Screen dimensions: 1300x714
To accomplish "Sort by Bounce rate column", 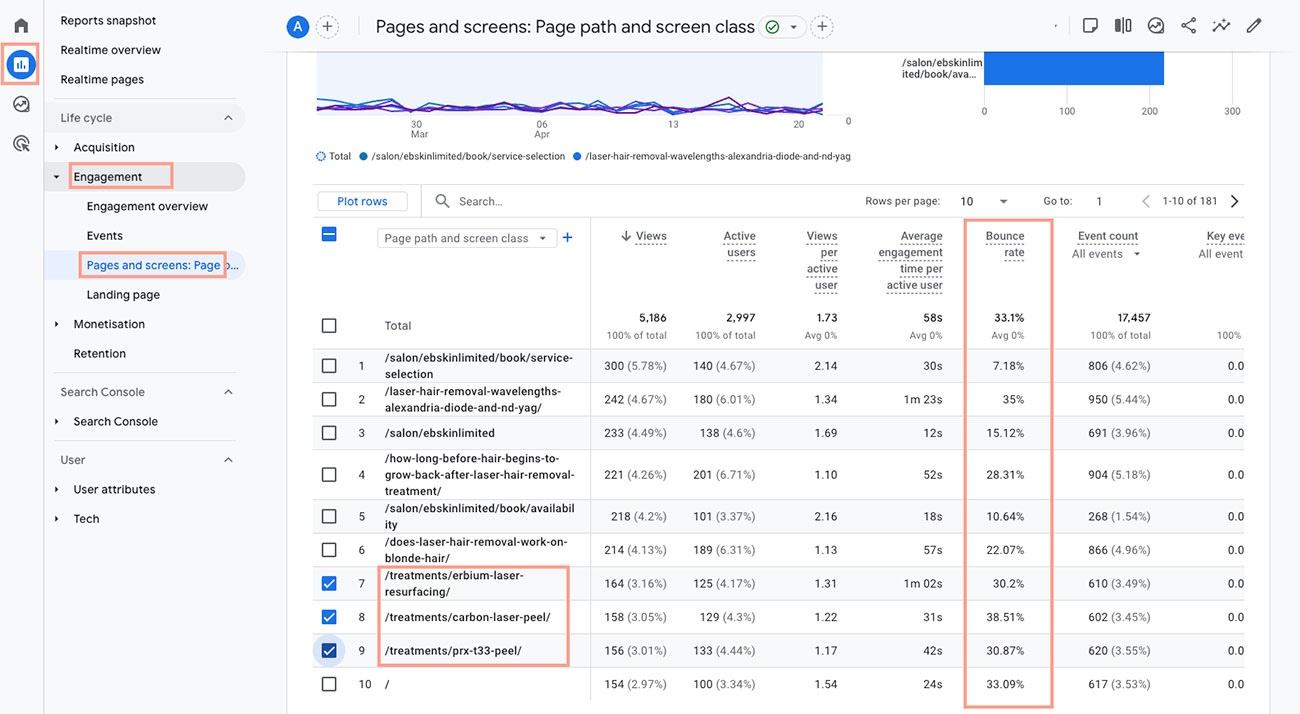I will (1005, 244).
